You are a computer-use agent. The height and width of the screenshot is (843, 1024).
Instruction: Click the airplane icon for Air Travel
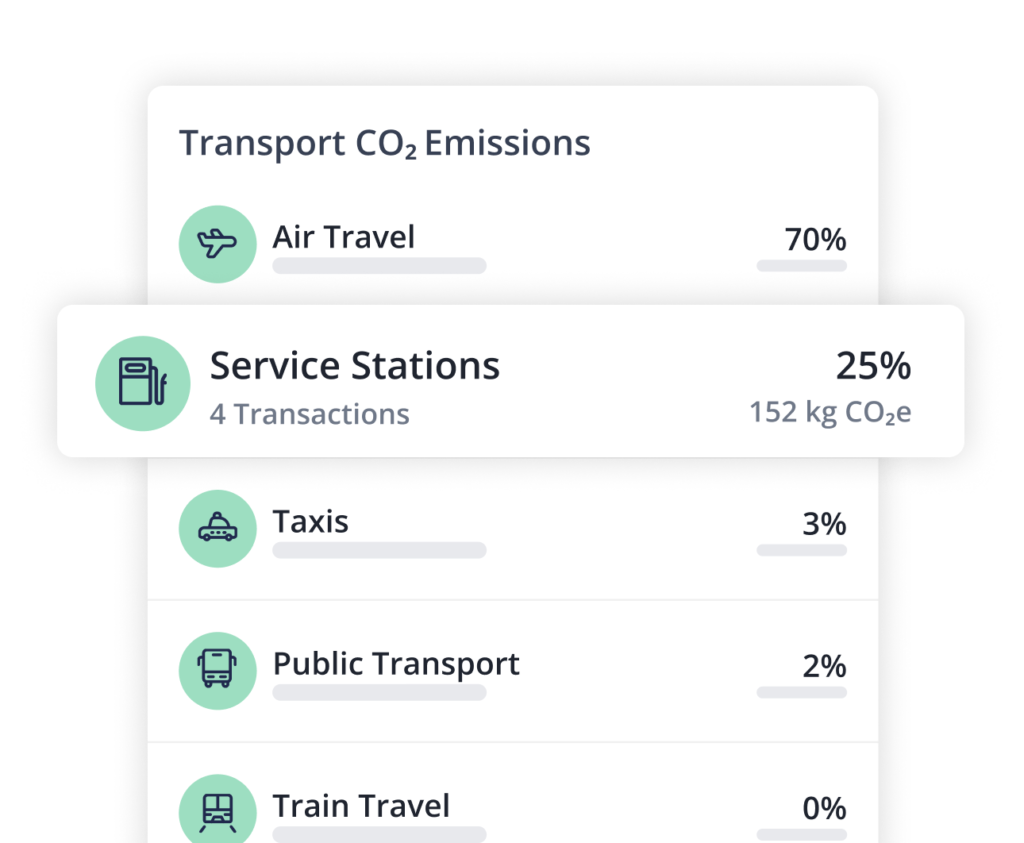click(217, 243)
